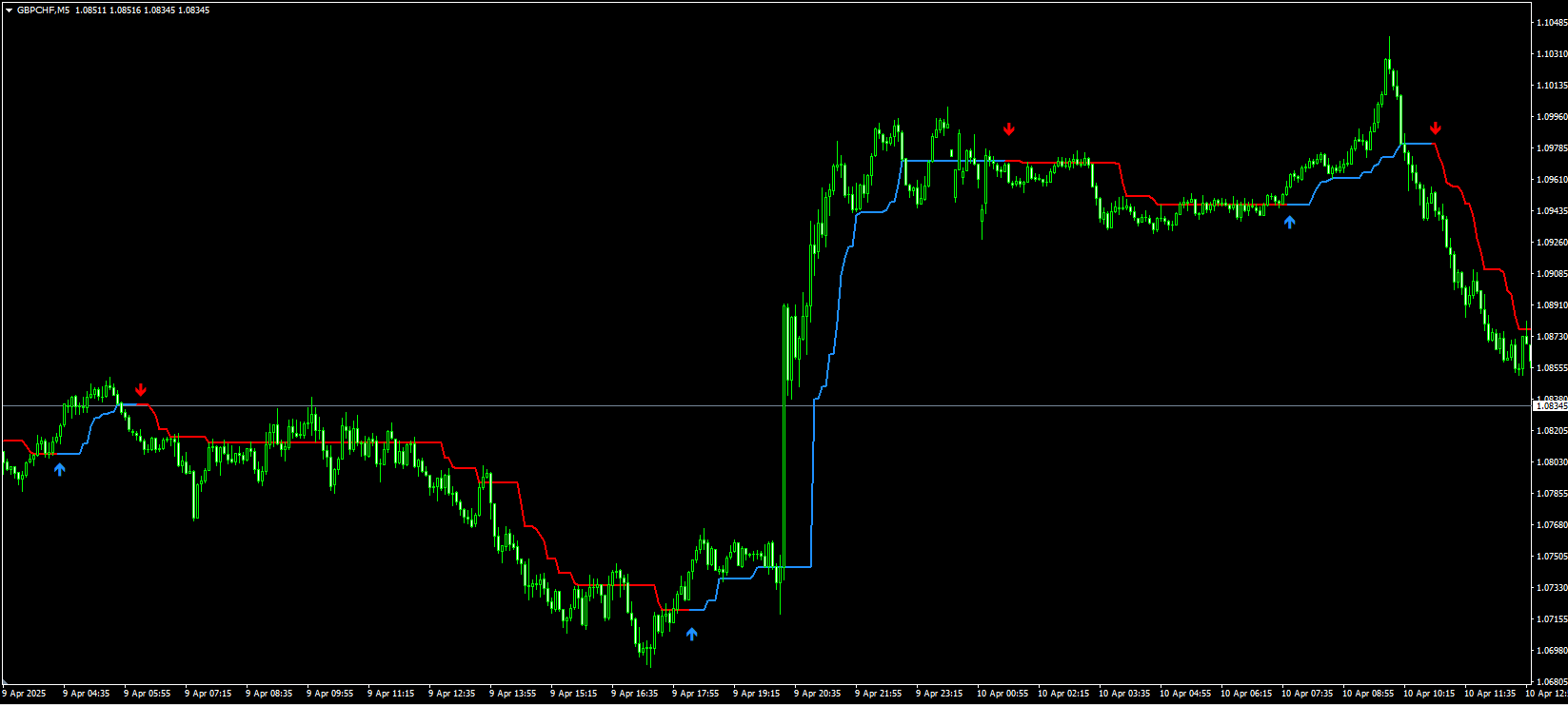Click the 1.06980 price scale label
1568x706 pixels.
pos(1551,650)
